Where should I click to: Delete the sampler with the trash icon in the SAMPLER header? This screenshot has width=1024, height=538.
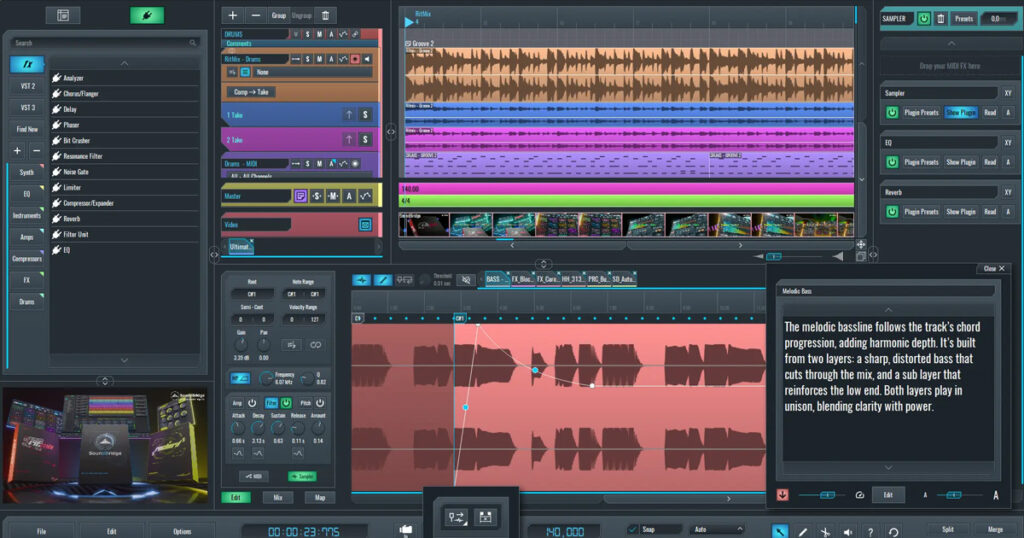point(940,18)
